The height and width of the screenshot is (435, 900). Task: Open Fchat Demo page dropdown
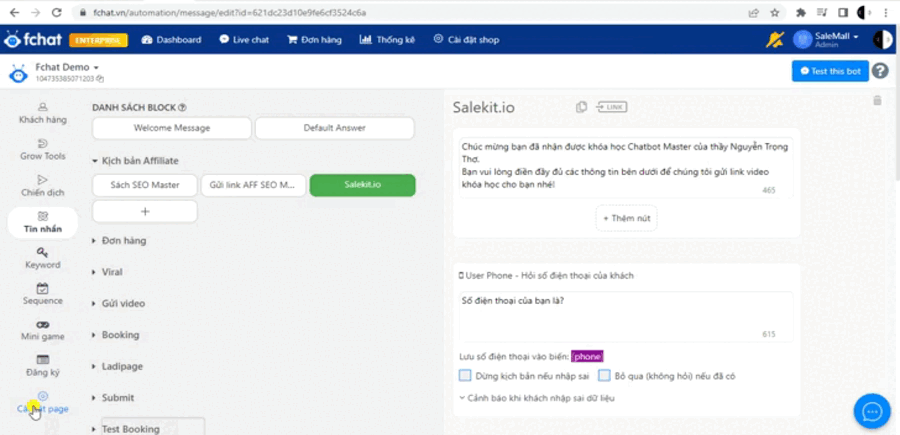pos(67,67)
